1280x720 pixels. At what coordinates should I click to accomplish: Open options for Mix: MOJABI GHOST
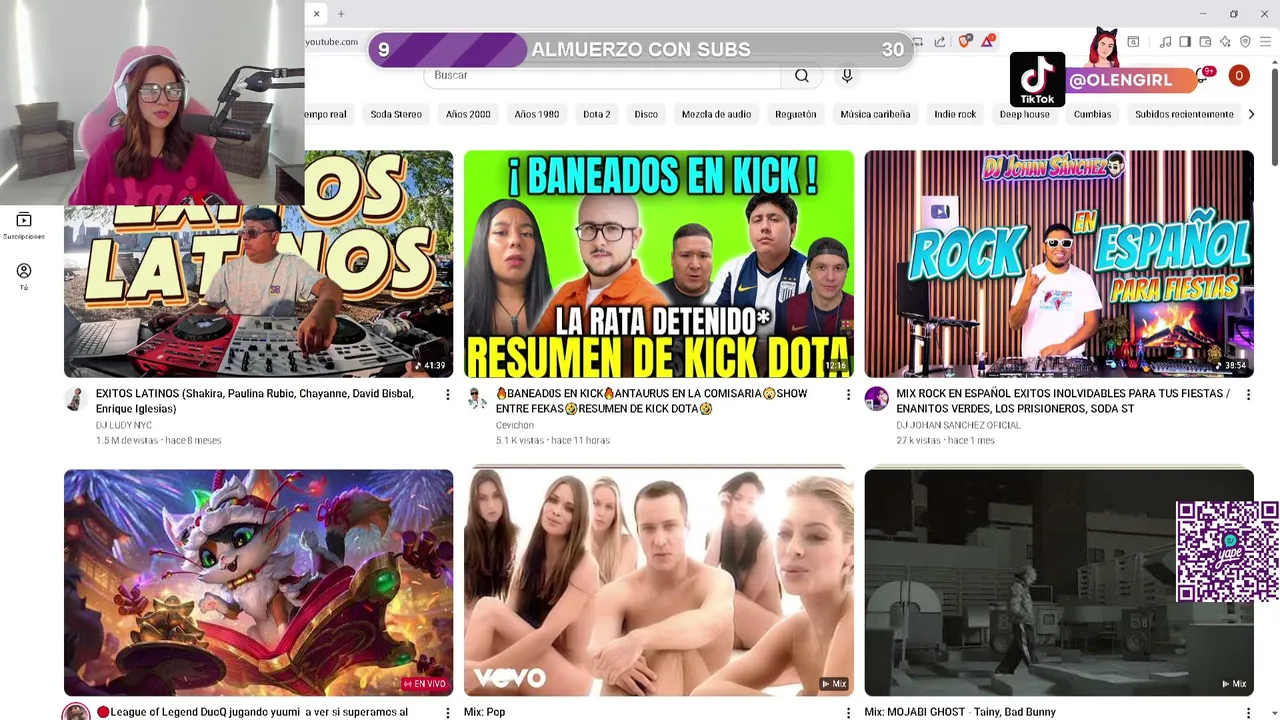pos(1248,713)
